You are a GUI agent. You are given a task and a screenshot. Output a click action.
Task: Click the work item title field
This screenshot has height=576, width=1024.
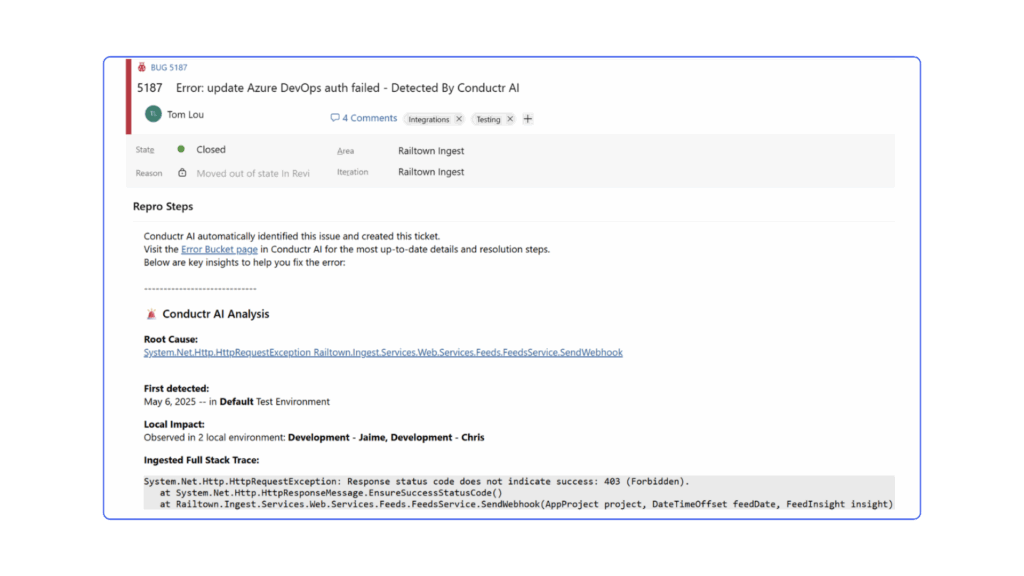[340, 88]
